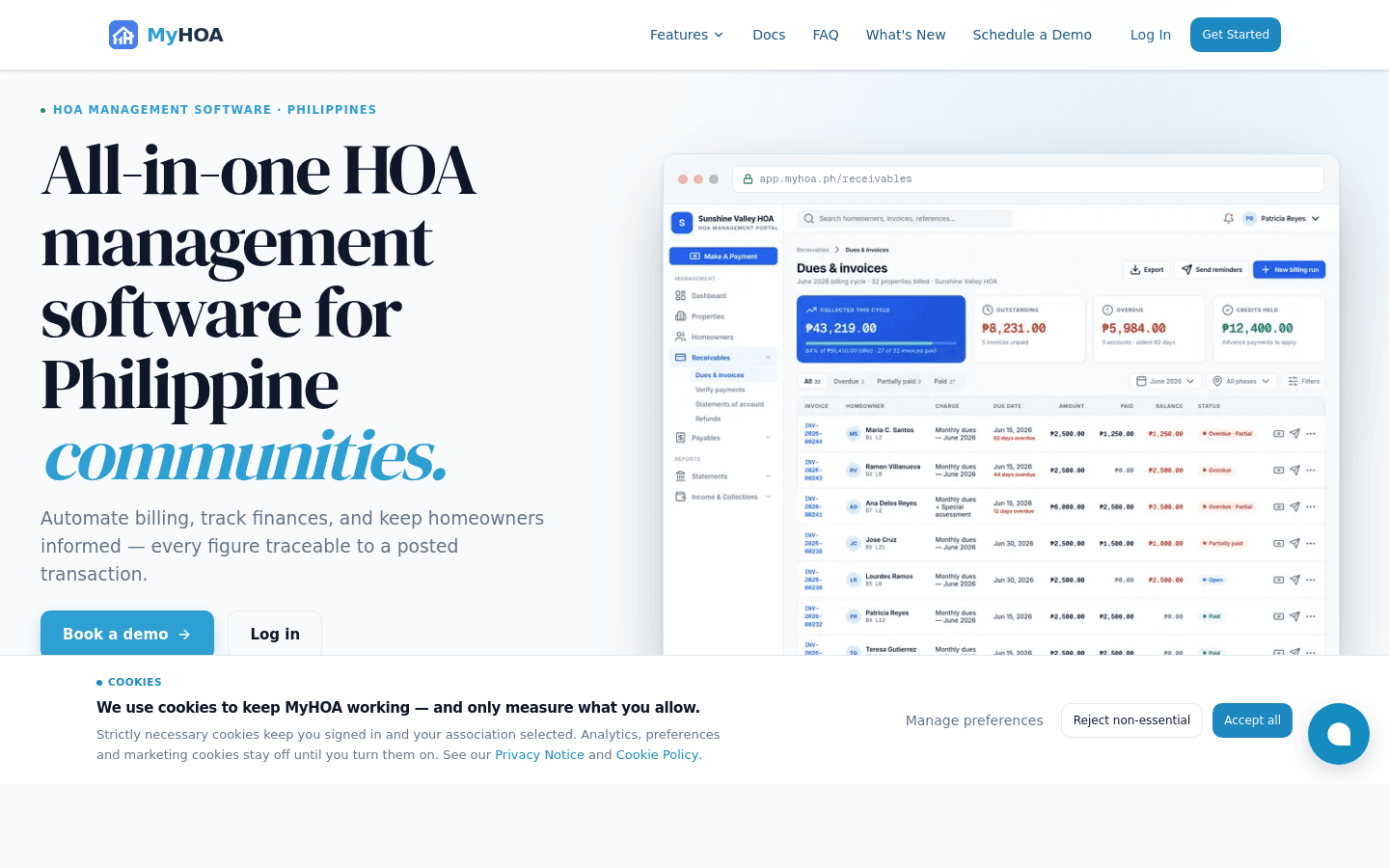1389x868 pixels.
Task: Select the All 32 invoices tab
Action: (812, 381)
